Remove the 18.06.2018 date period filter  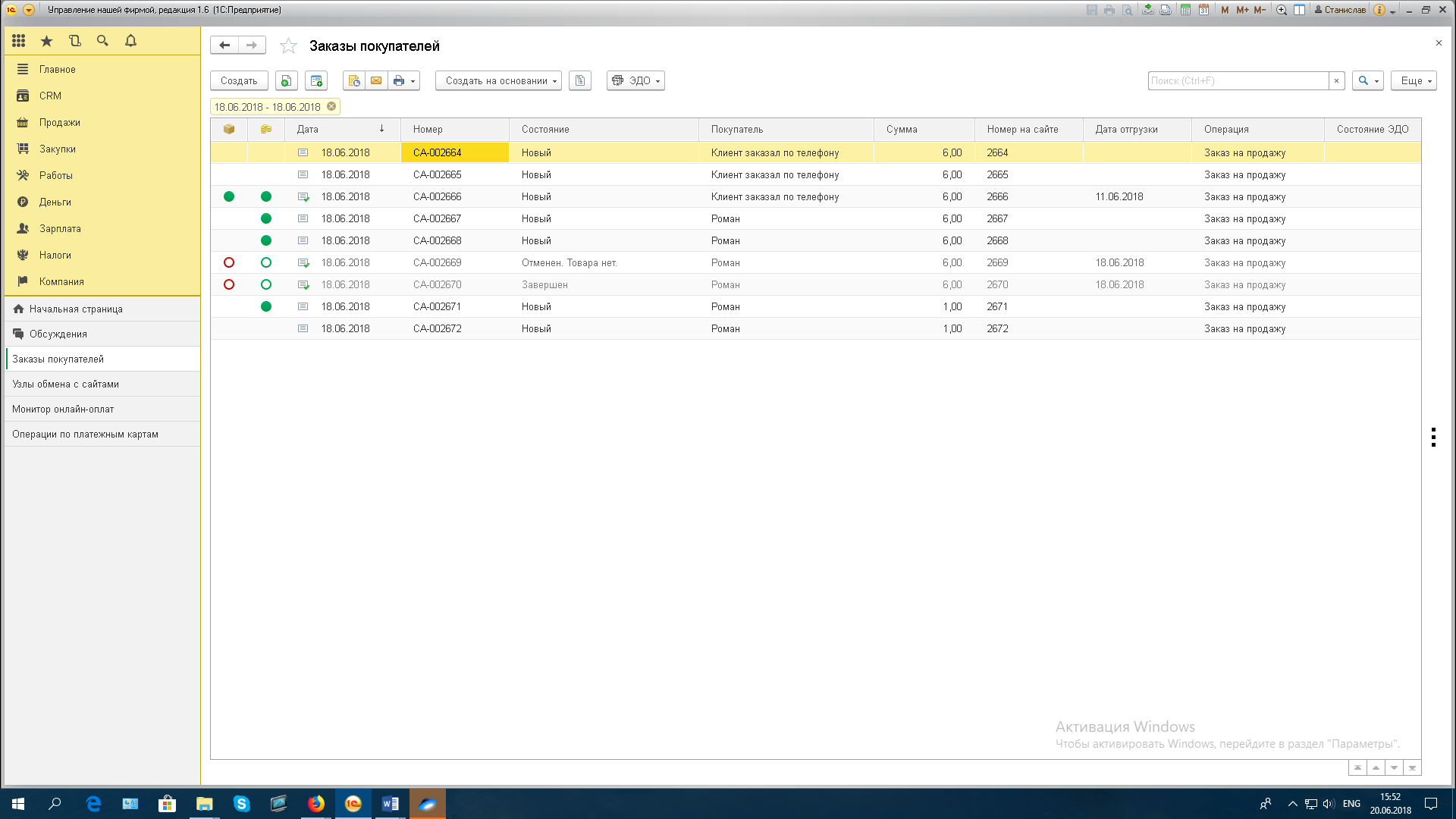(331, 107)
